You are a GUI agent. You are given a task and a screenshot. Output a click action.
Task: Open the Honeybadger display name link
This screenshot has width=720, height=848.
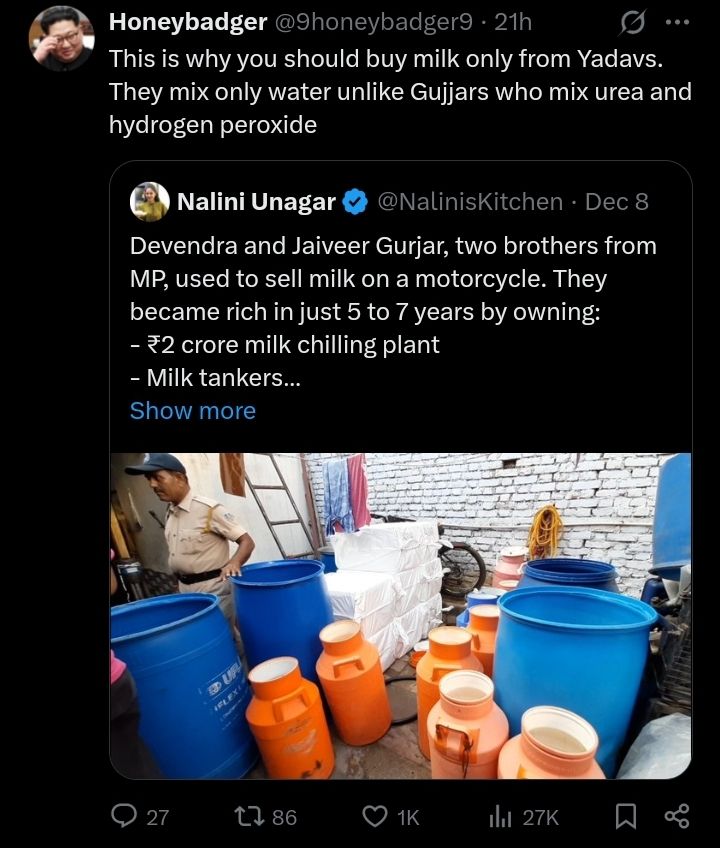coord(187,21)
